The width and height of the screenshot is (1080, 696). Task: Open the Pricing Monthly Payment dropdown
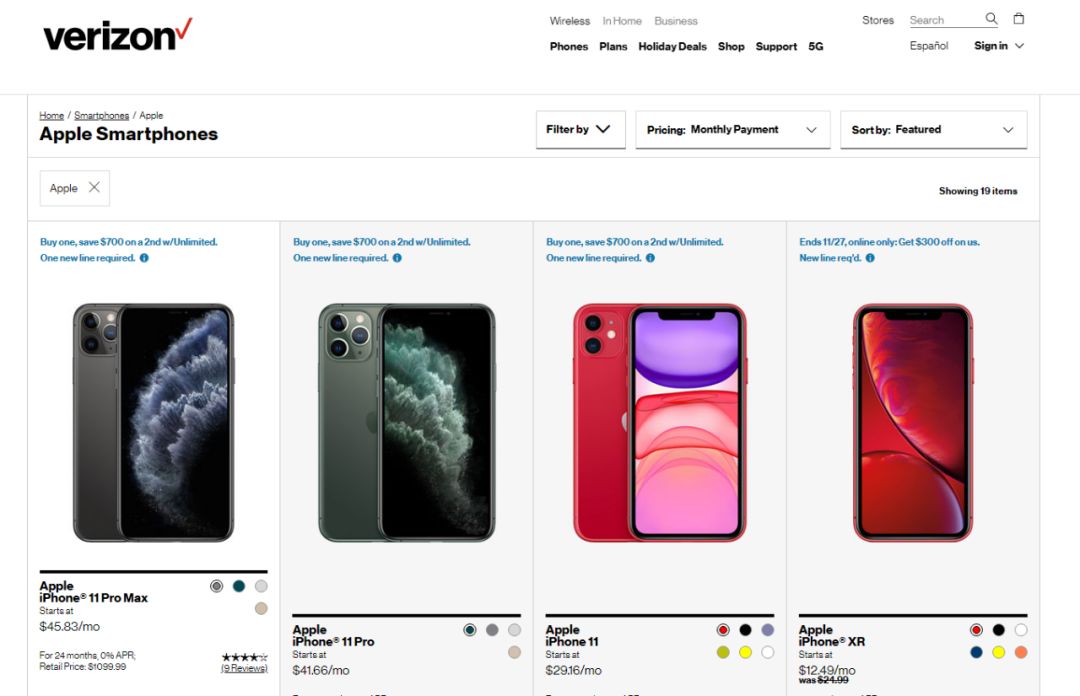(732, 130)
